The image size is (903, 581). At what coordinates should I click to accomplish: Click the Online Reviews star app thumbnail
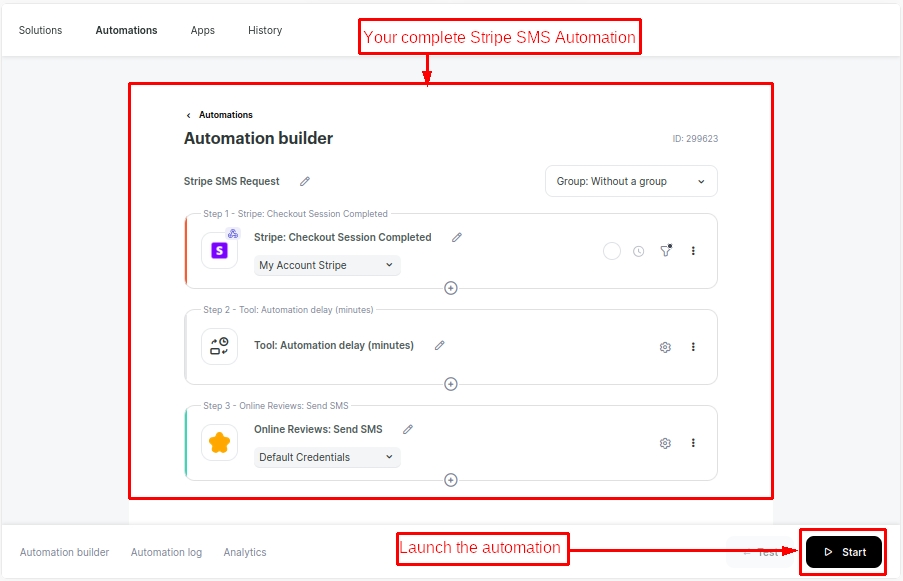(219, 443)
